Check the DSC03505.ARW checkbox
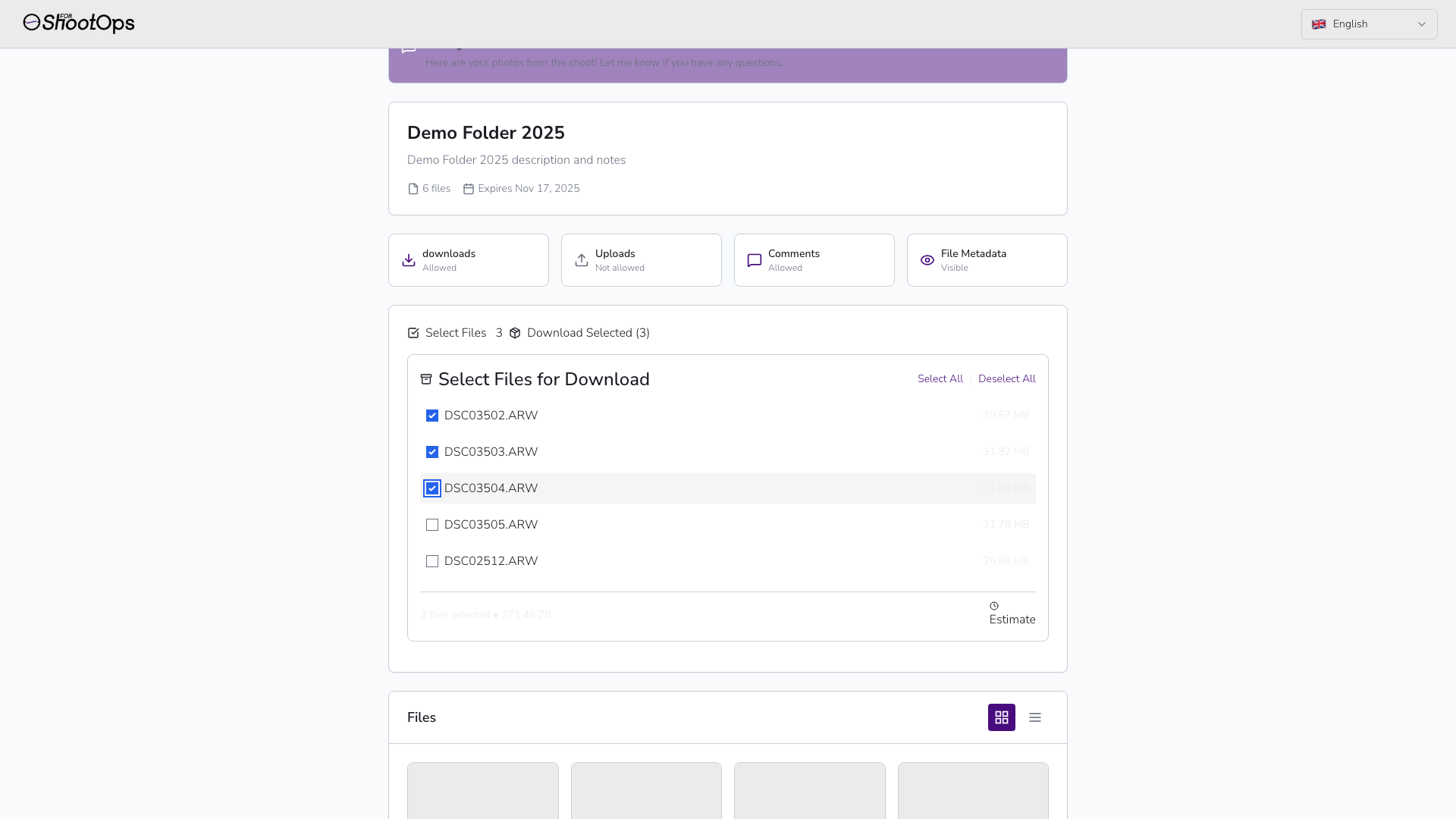The image size is (1456, 819). click(x=432, y=525)
